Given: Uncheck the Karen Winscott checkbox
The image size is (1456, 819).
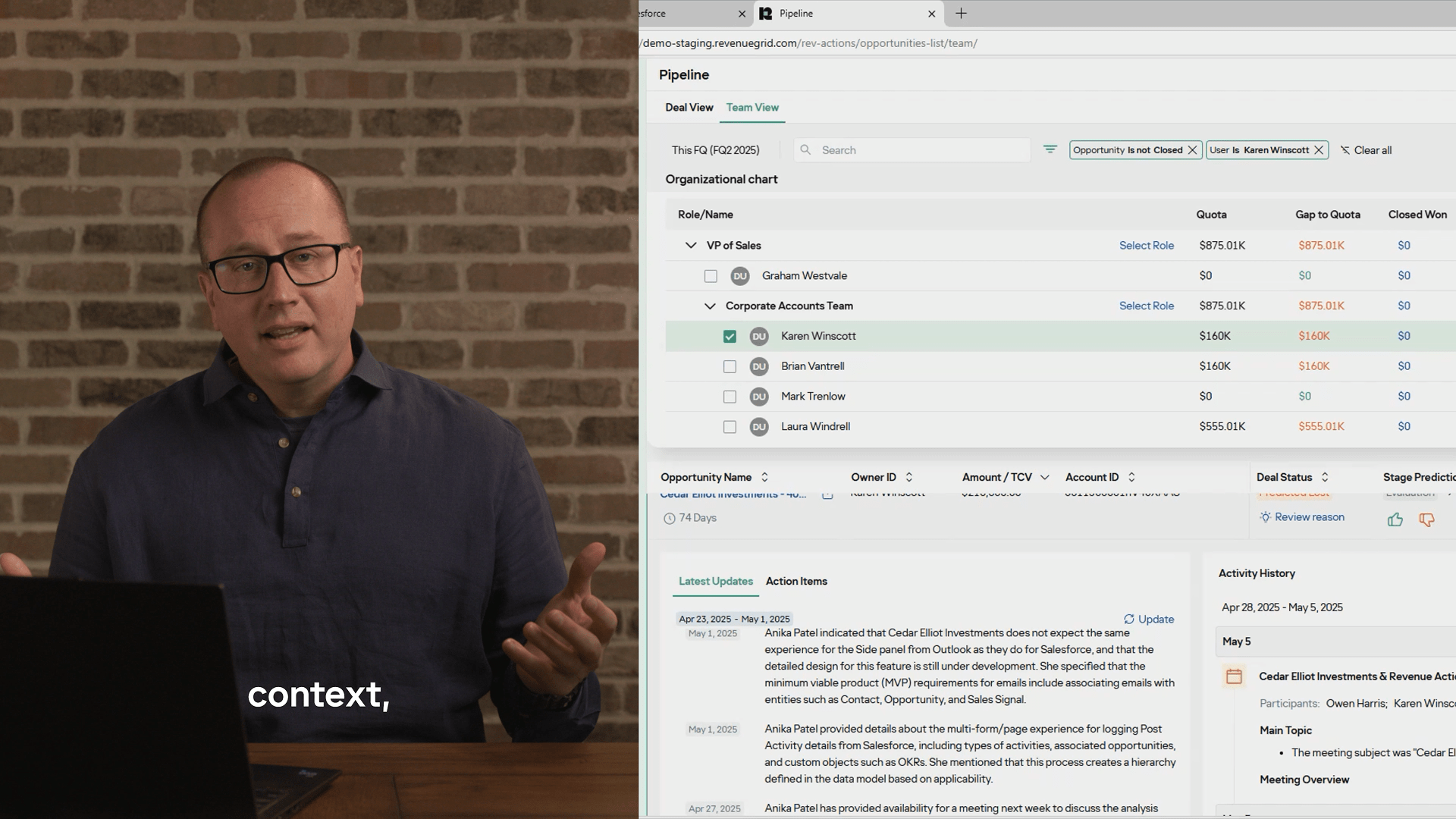Looking at the screenshot, I should pos(730,336).
